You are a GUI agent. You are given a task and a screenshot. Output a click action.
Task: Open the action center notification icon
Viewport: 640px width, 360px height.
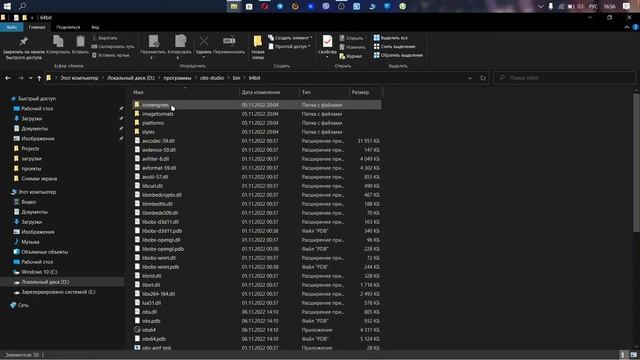tap(627, 6)
